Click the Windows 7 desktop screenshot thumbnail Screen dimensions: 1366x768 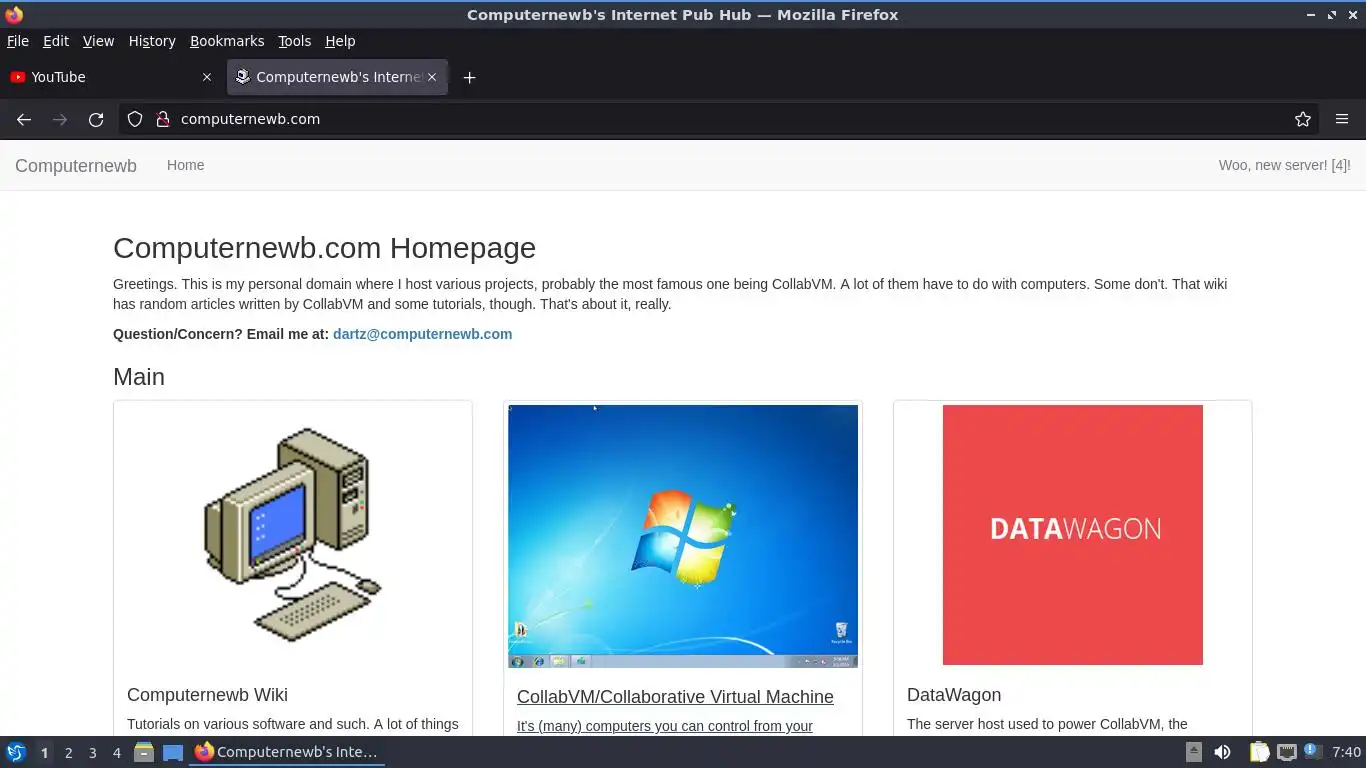[683, 536]
